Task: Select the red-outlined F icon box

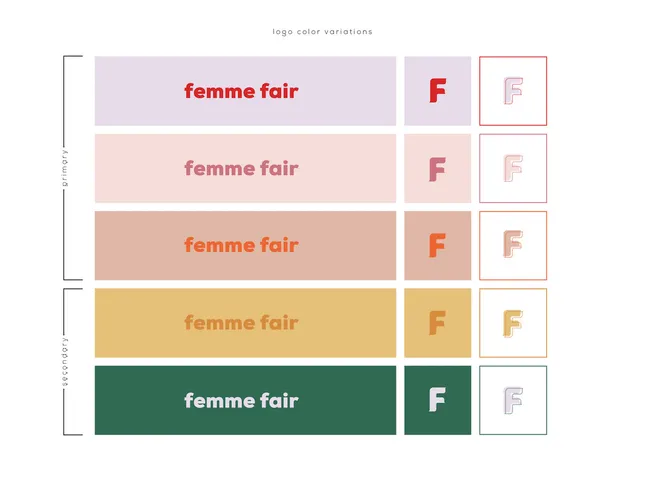Action: (513, 91)
